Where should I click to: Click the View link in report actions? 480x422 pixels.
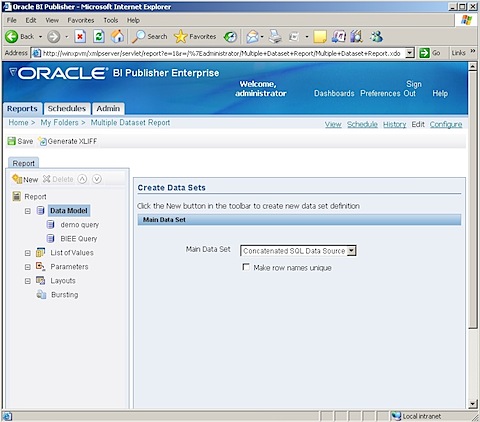click(x=333, y=124)
